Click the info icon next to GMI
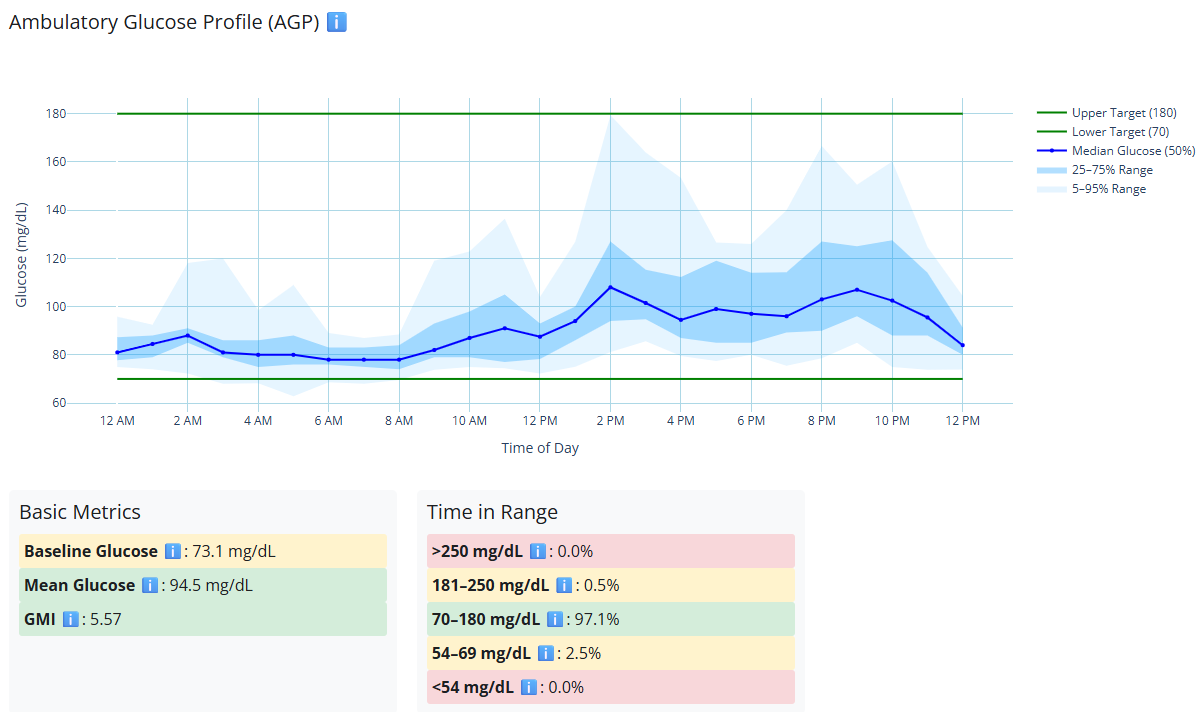 pos(70,619)
